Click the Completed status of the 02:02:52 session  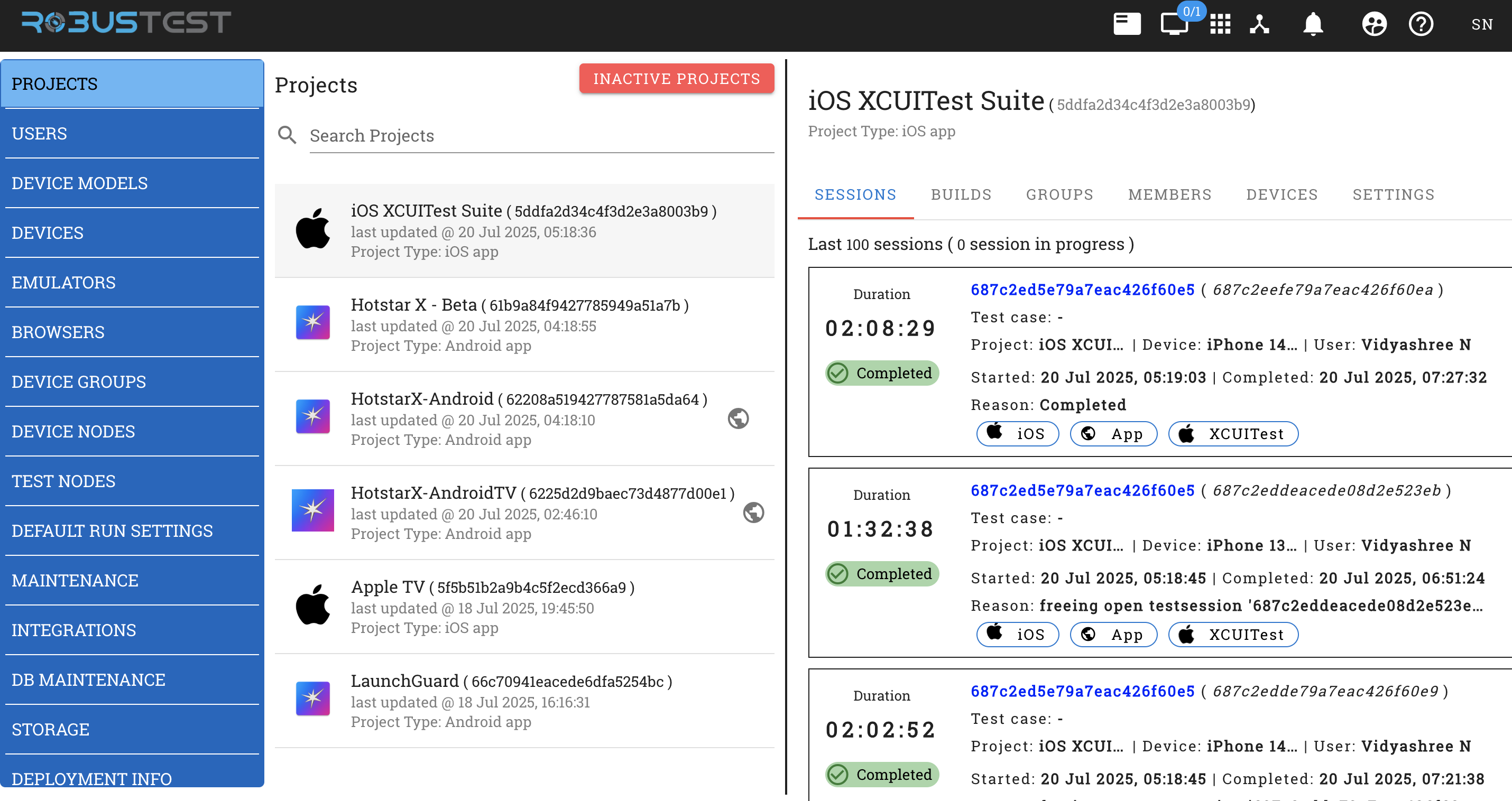click(x=882, y=775)
